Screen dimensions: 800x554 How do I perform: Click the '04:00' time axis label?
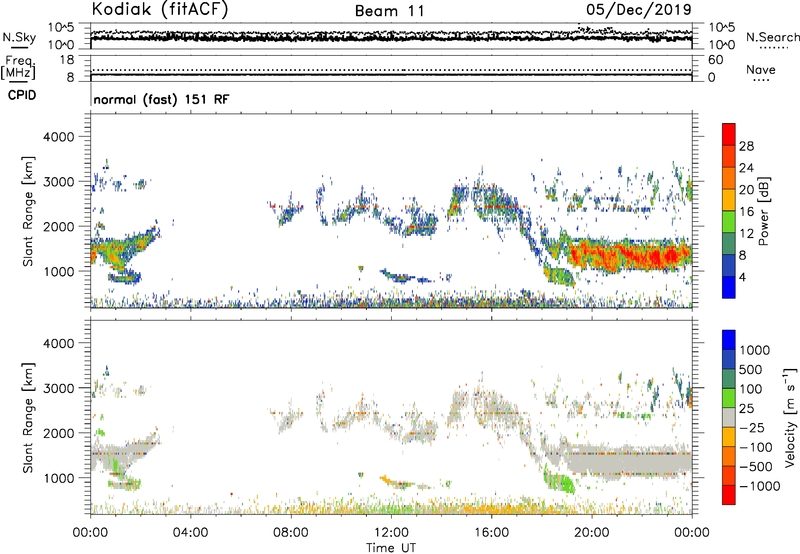click(x=190, y=533)
